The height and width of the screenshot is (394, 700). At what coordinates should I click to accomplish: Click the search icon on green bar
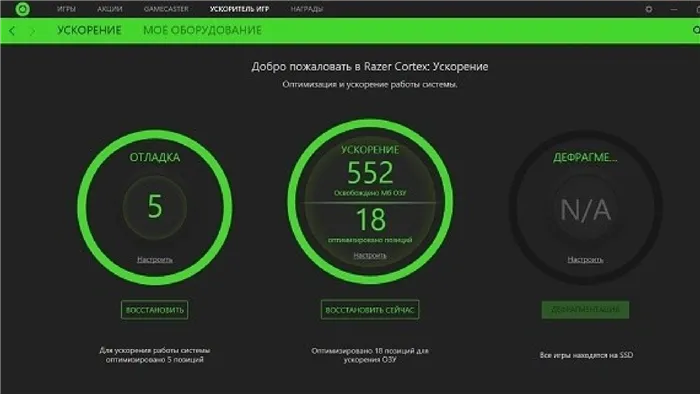(696, 30)
